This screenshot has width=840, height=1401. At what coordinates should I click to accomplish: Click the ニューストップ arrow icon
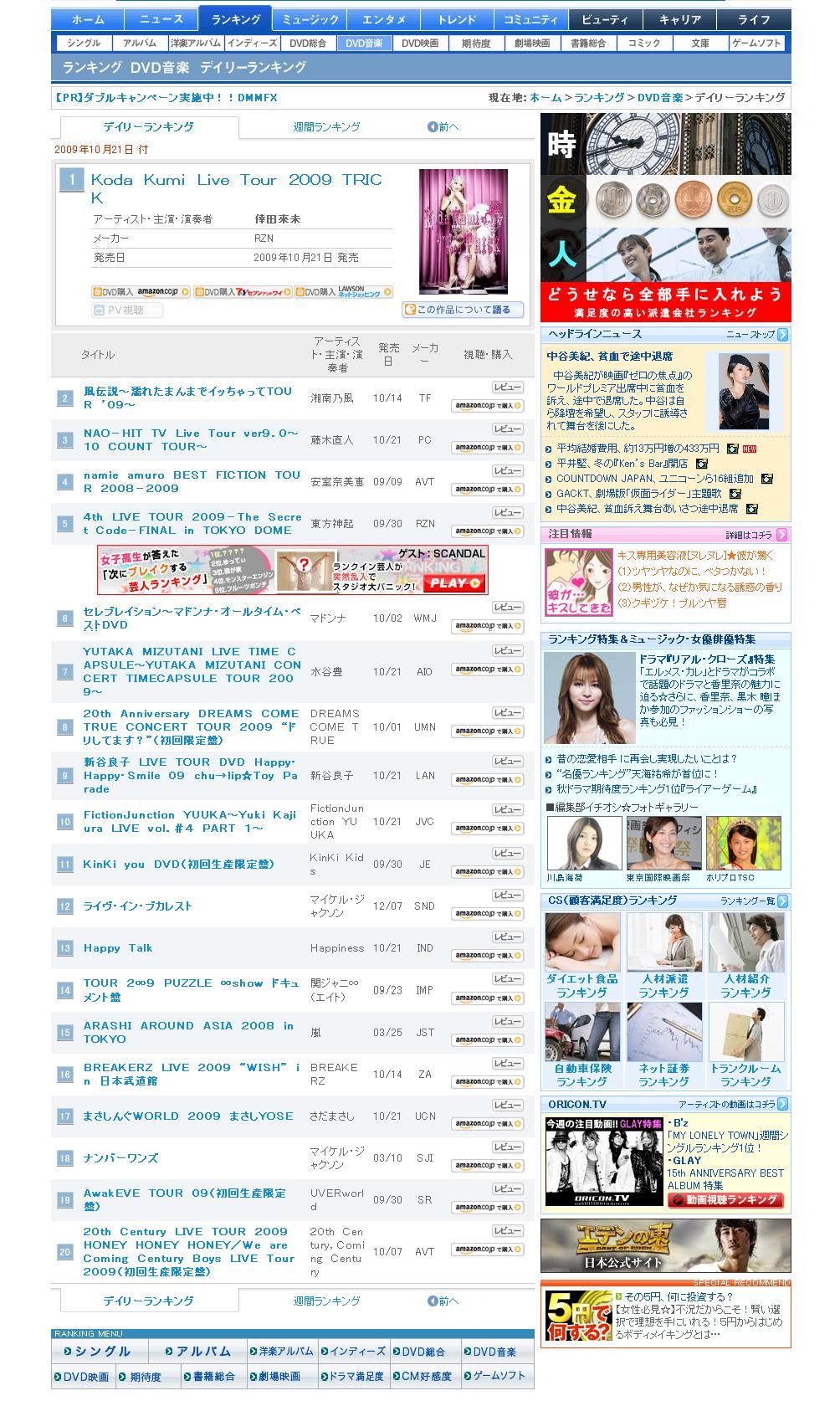(782, 335)
